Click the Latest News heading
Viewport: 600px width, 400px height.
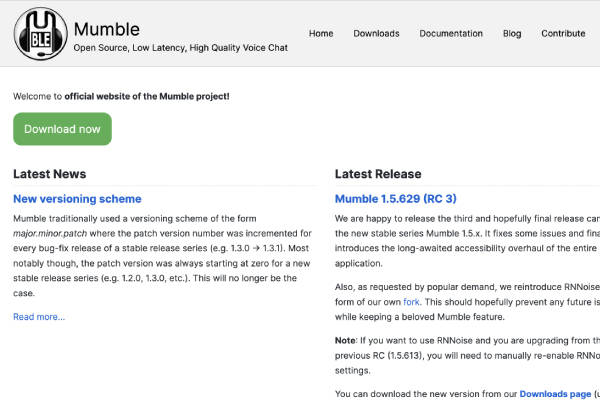50,174
